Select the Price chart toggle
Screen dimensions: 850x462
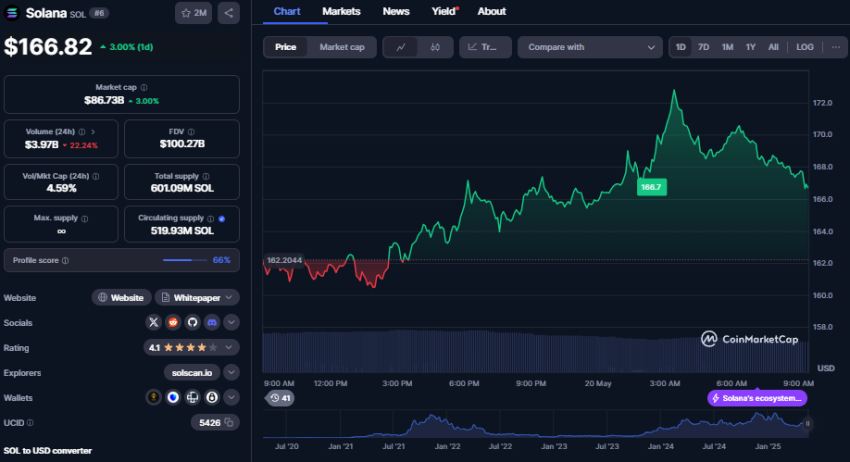coord(285,47)
